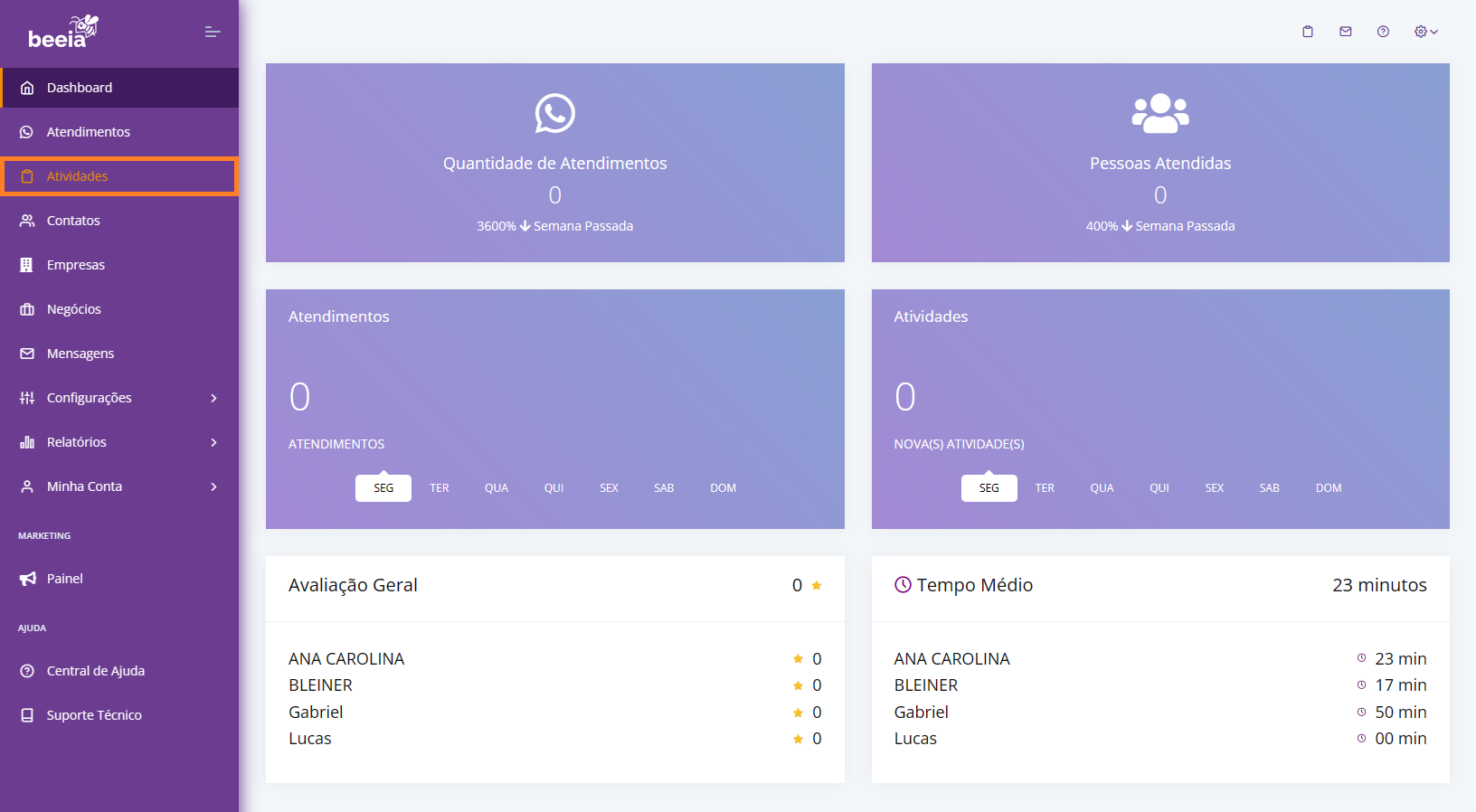Screen dimensions: 1476x812
Task: Select SEG tab in Atividades card
Action: (989, 488)
